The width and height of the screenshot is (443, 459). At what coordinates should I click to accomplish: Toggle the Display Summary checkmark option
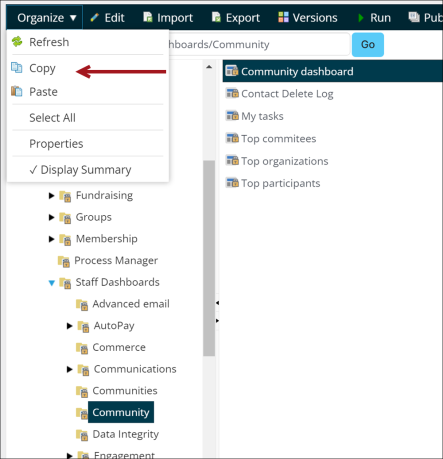(80, 170)
